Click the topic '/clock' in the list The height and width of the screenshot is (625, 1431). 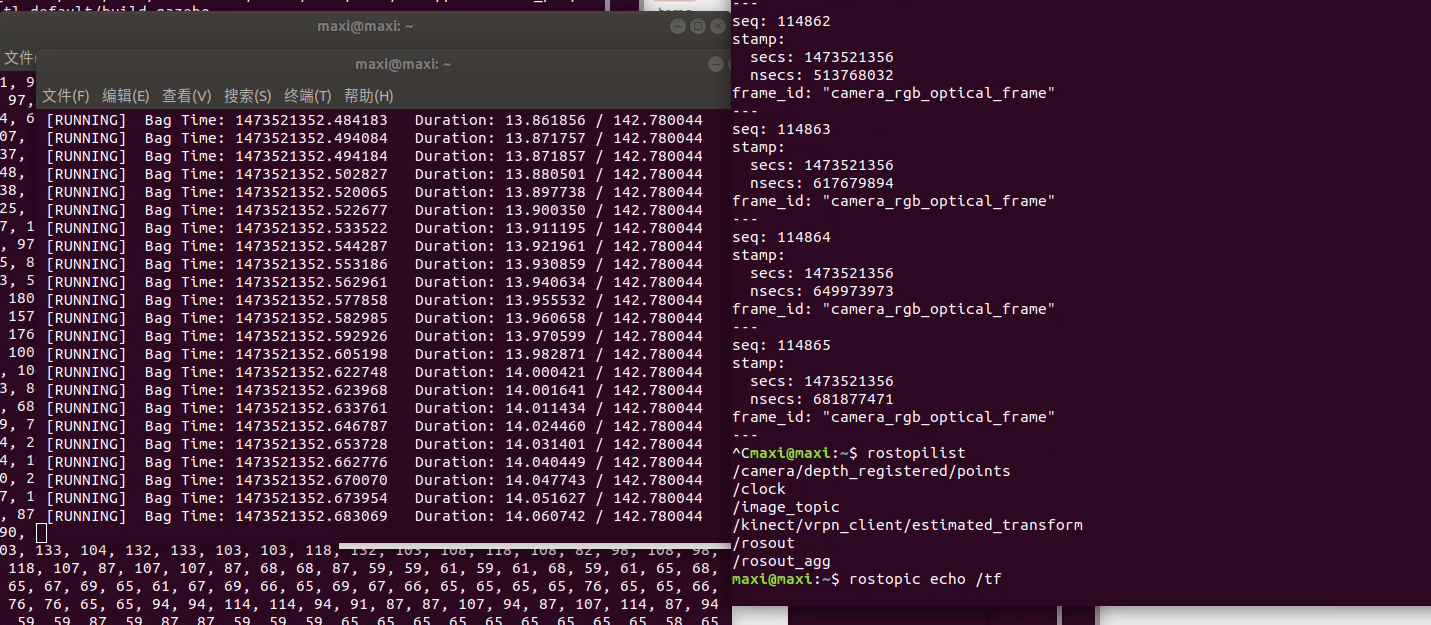click(x=759, y=489)
